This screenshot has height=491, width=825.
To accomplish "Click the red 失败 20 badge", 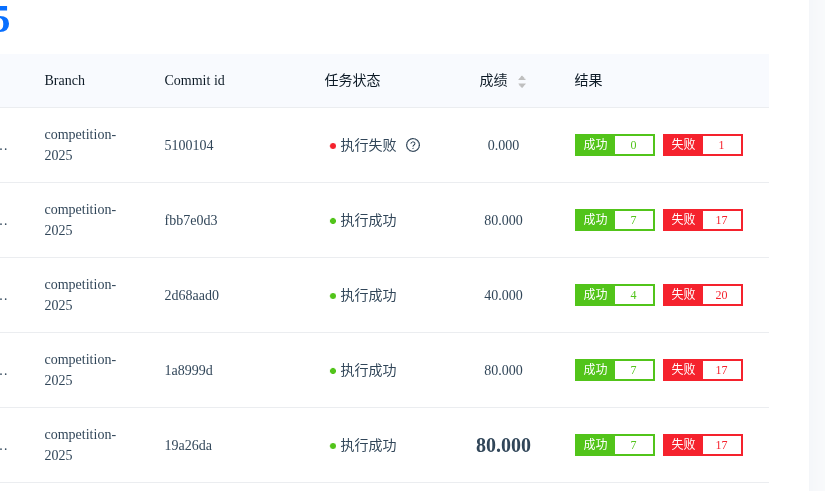I will click(702, 295).
